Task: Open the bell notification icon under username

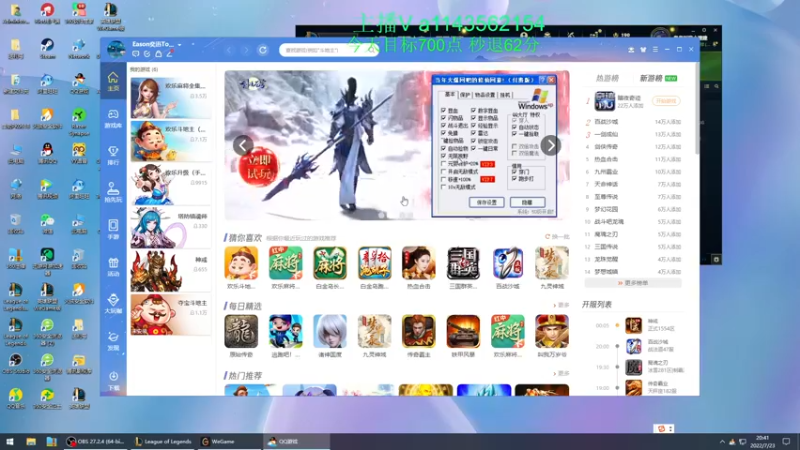Action: click(x=158, y=54)
